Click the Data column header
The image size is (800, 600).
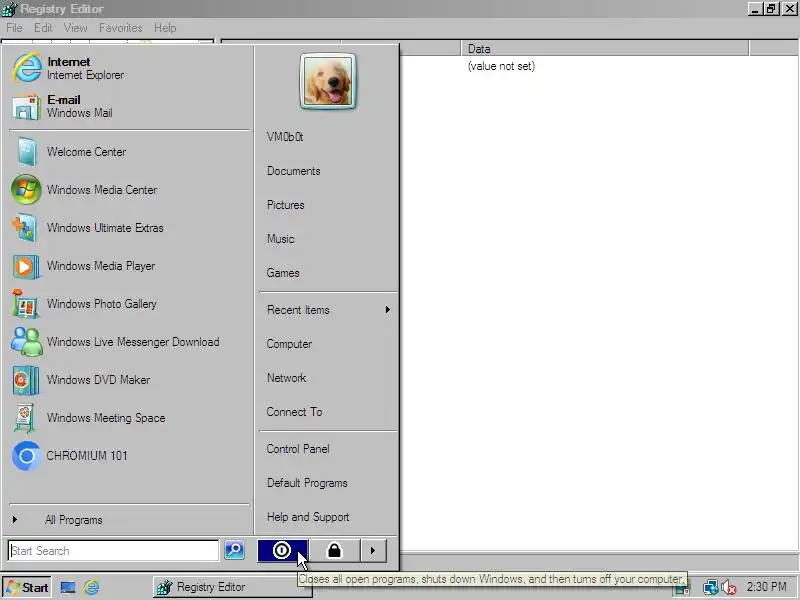[x=605, y=48]
